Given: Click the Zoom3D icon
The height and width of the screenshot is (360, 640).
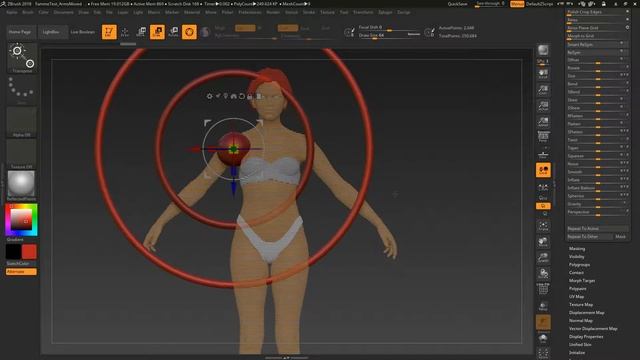Looking at the screenshot, I should pyautogui.click(x=543, y=258).
